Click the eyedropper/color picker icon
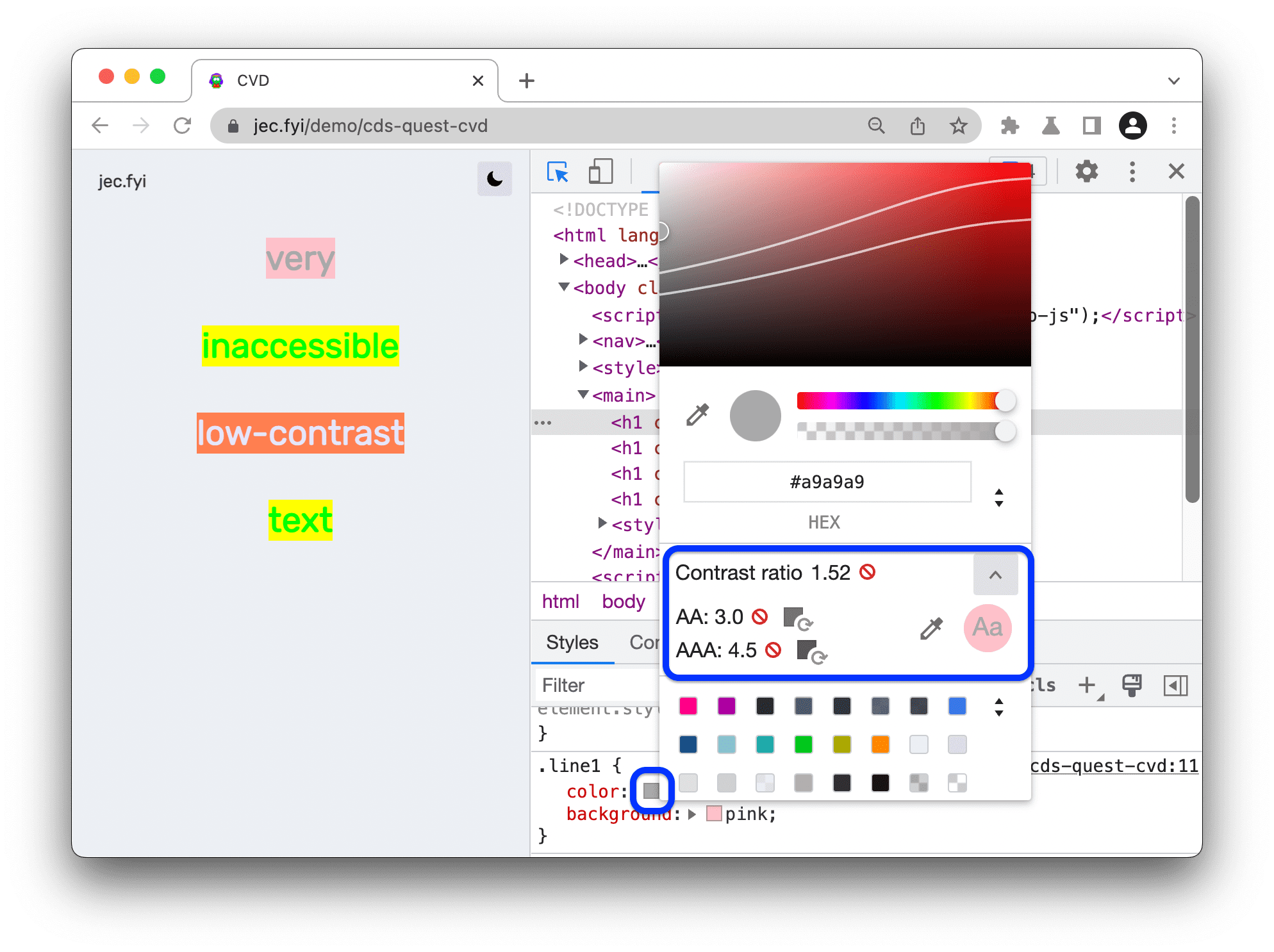1274x952 pixels. 695,414
